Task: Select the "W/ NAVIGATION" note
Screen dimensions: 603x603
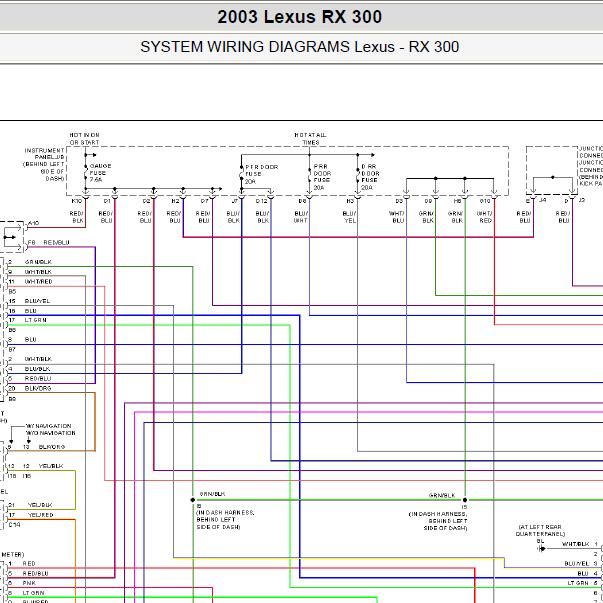Action: [48, 426]
